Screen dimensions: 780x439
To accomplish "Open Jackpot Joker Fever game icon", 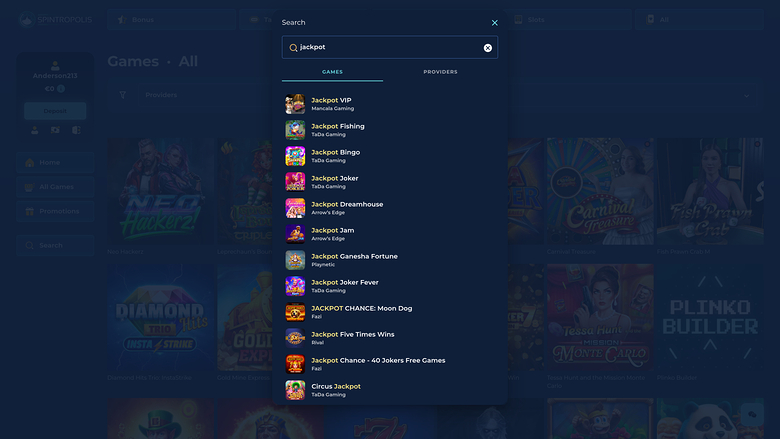I will pyautogui.click(x=295, y=286).
